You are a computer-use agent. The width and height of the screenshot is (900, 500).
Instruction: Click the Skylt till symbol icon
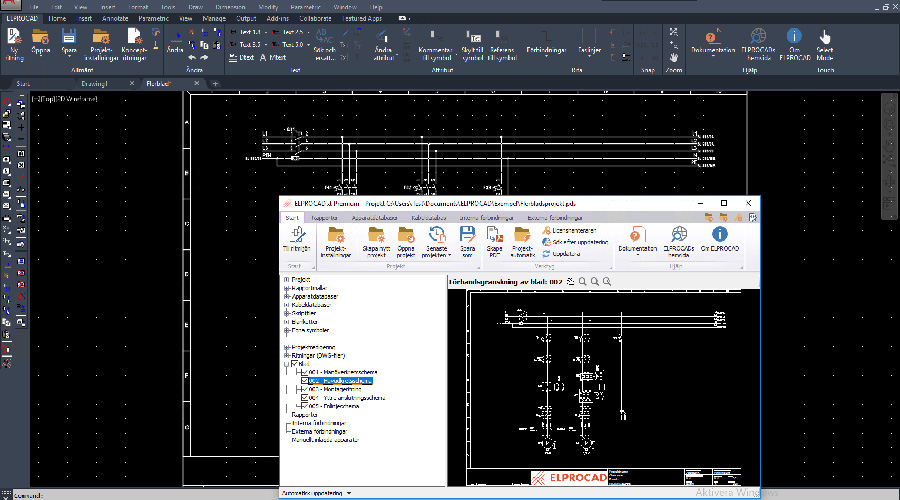click(x=472, y=37)
